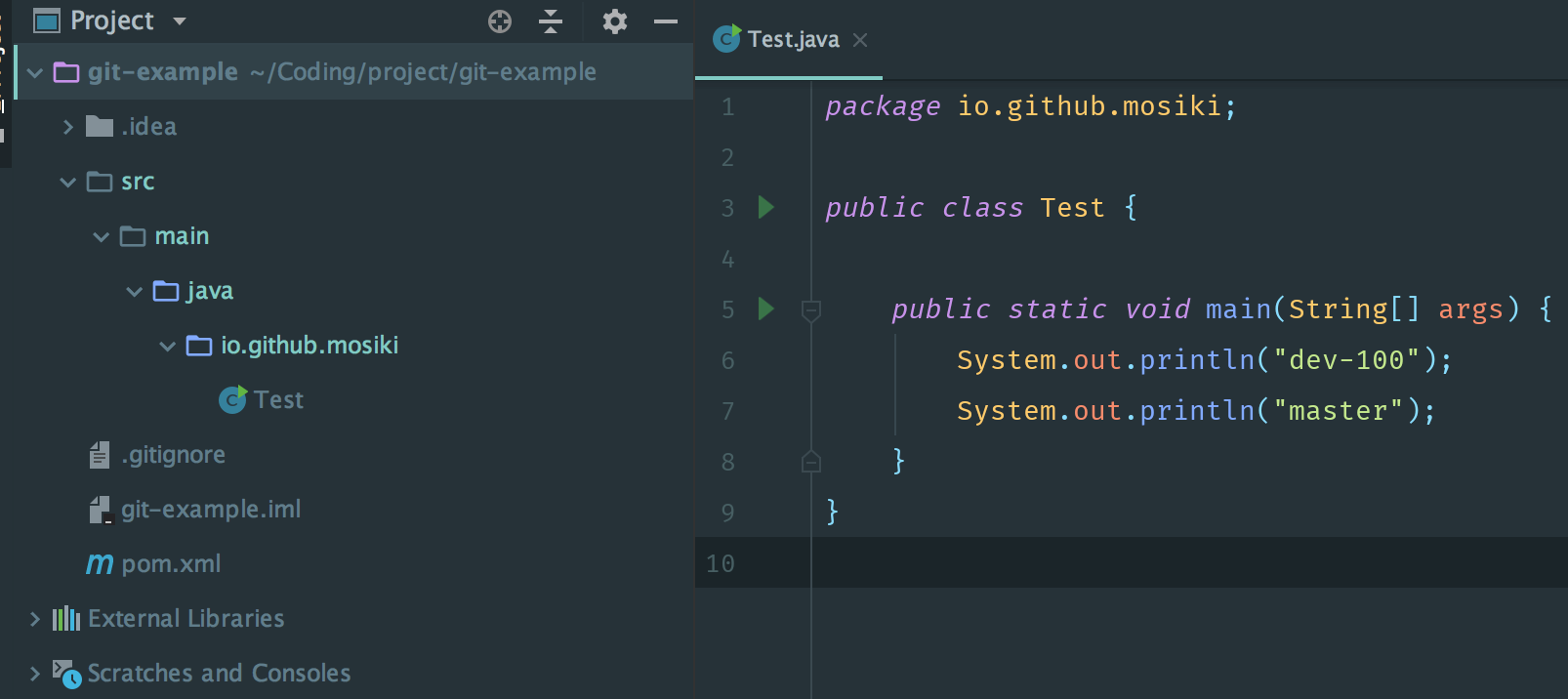
Task: Select git-example.iml in the tree
Action: 210,510
